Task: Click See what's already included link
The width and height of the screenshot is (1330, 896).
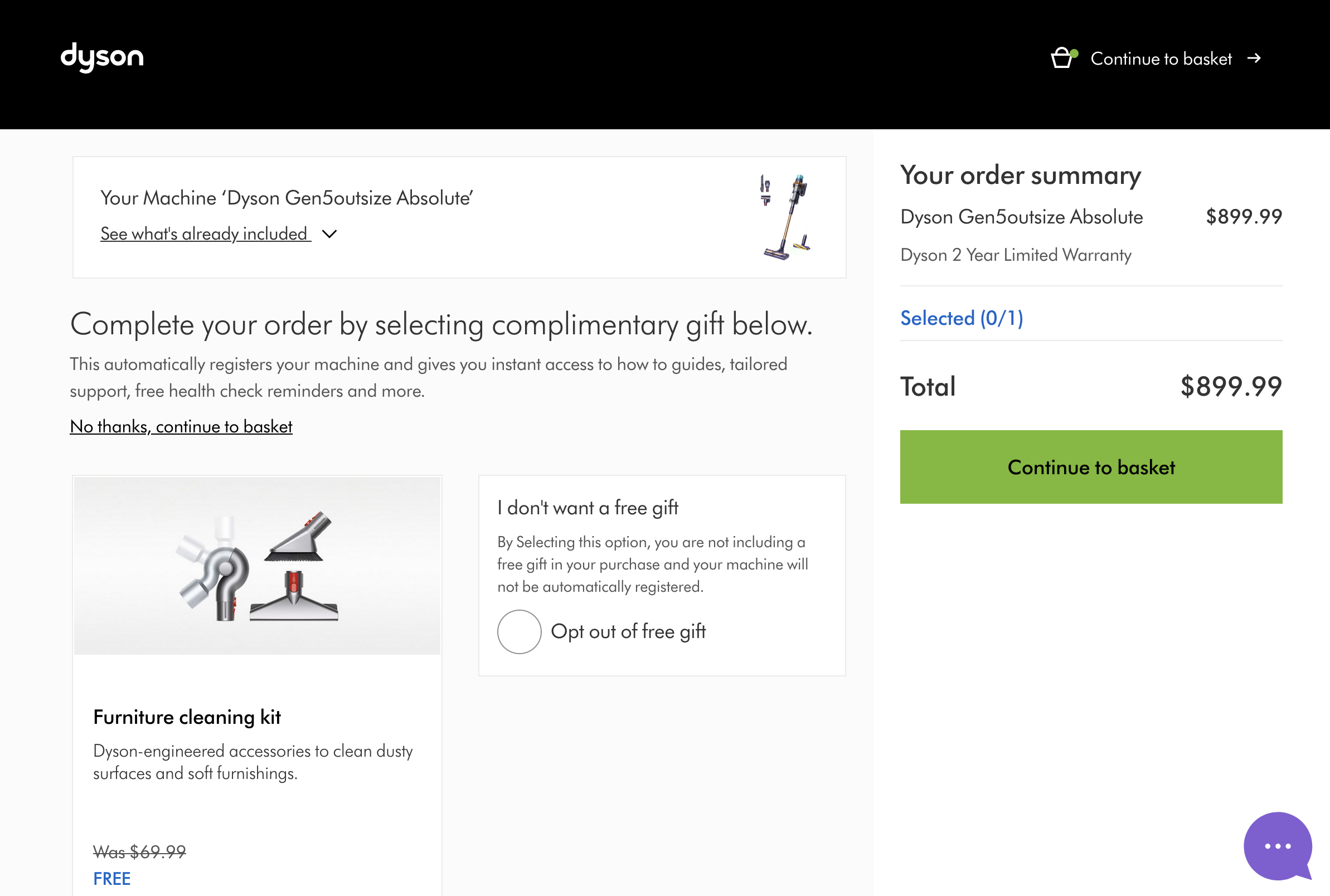Action: pyautogui.click(x=205, y=233)
